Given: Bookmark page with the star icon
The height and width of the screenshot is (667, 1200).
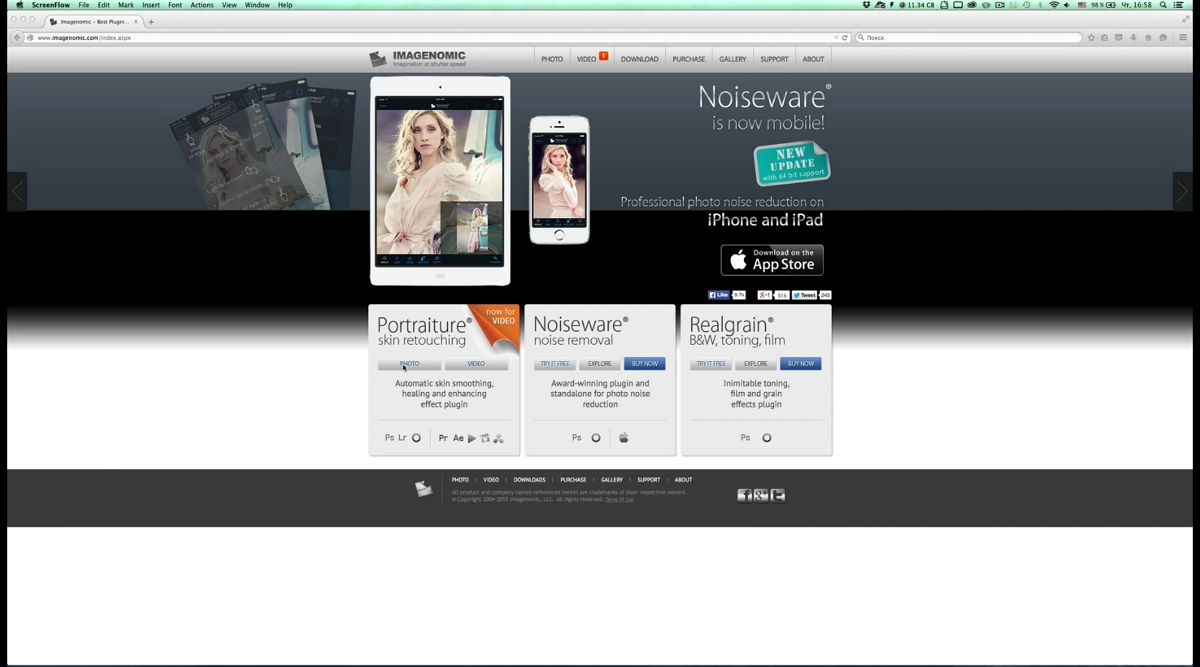Looking at the screenshot, I should (x=1091, y=37).
